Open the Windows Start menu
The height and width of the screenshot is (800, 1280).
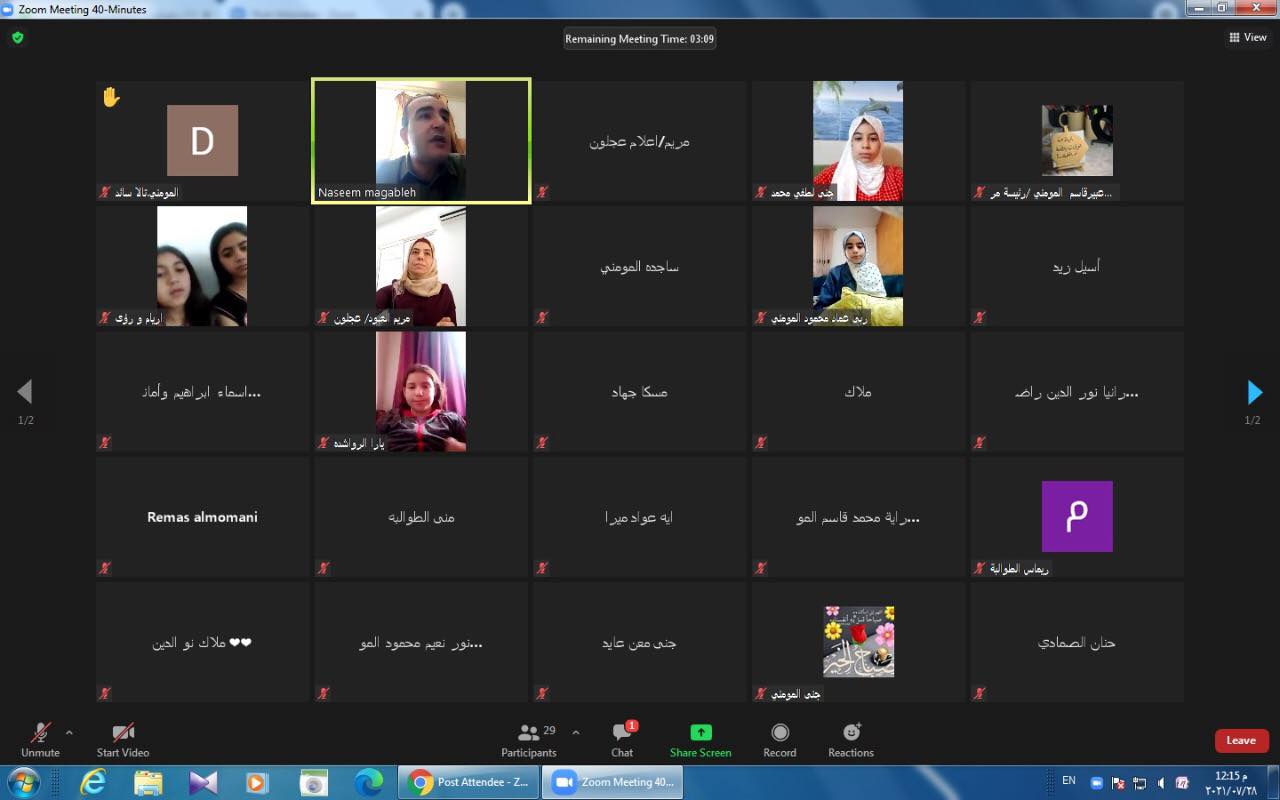point(22,782)
